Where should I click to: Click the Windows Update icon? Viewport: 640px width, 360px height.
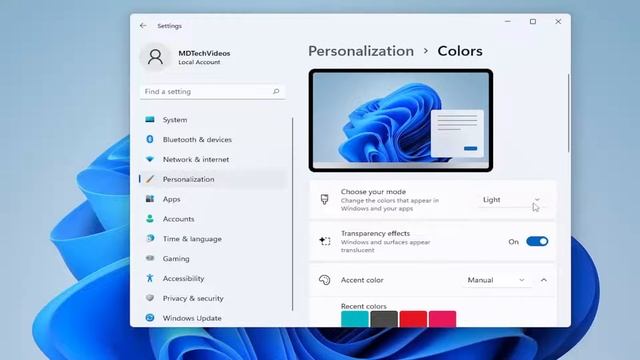150,318
